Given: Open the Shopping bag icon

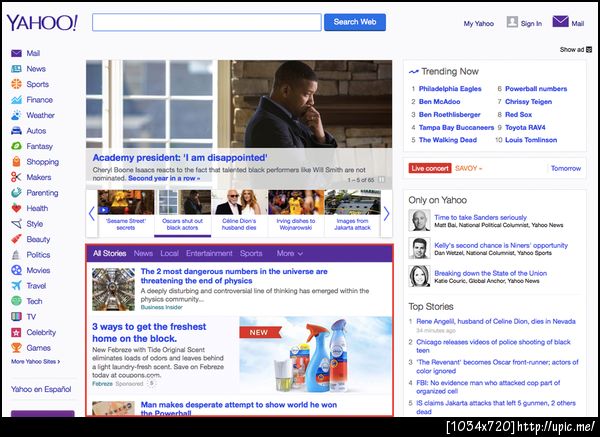Looking at the screenshot, I should 16,161.
